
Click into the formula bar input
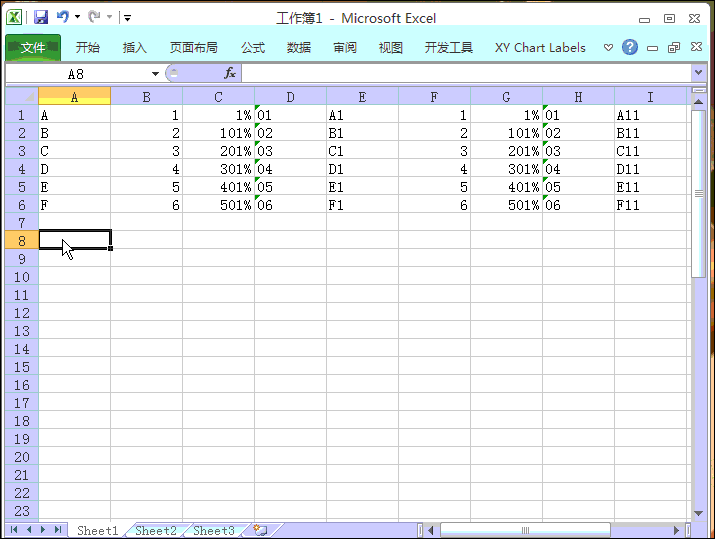point(466,73)
